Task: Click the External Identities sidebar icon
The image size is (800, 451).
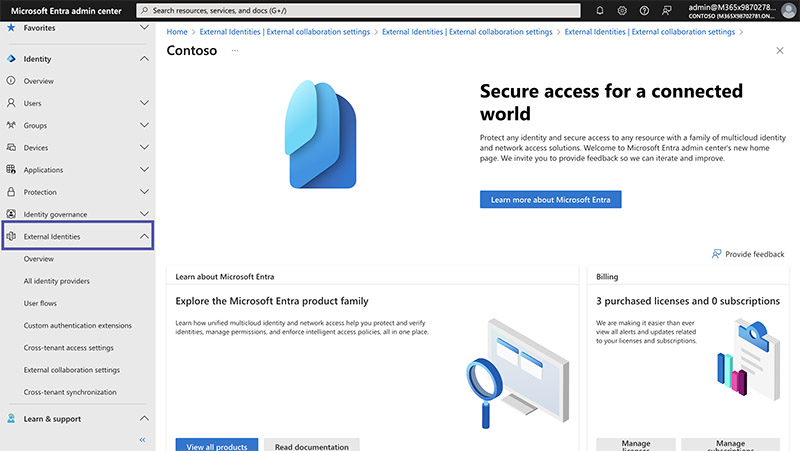Action: coord(11,237)
